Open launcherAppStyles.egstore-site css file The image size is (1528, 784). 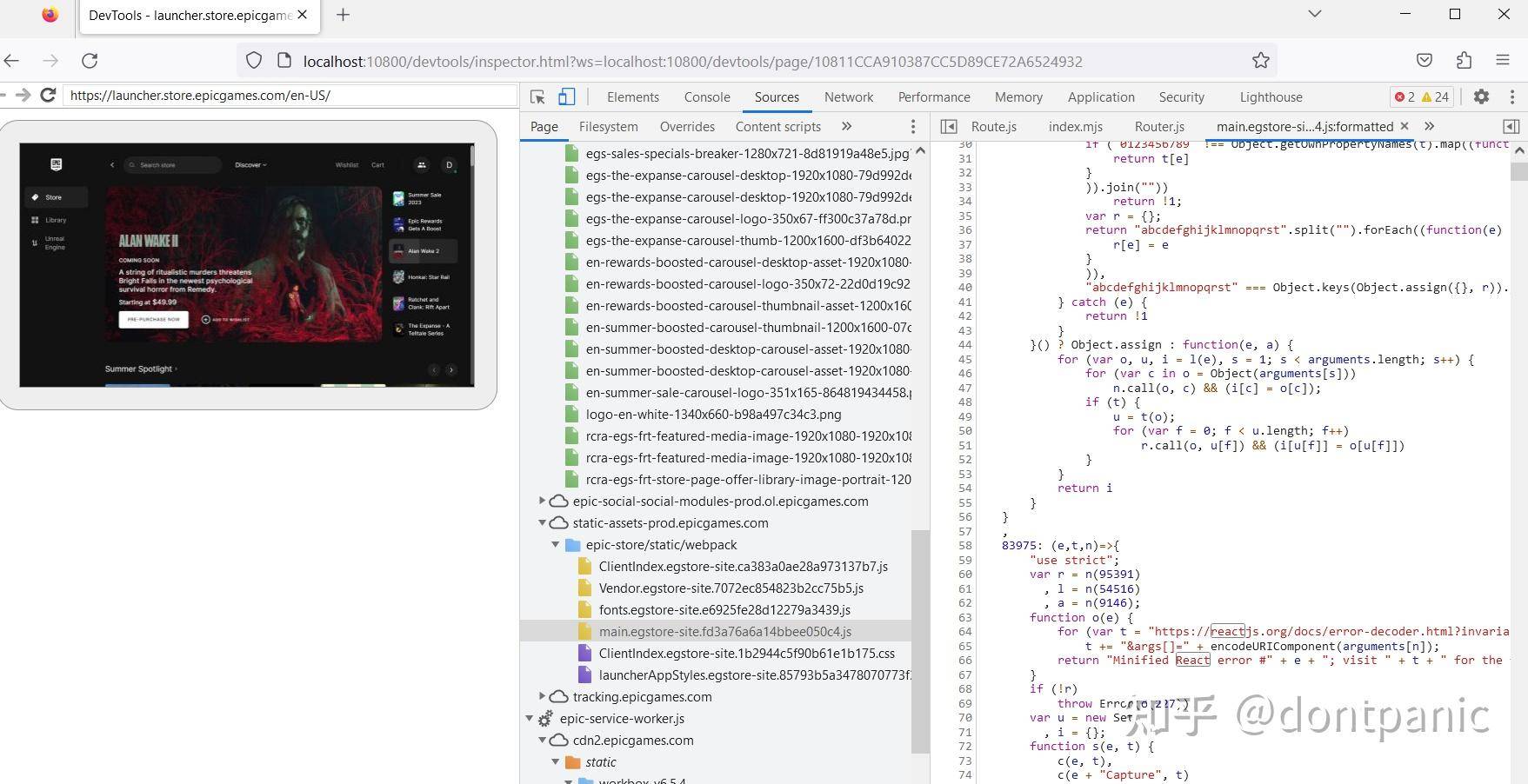click(x=754, y=674)
